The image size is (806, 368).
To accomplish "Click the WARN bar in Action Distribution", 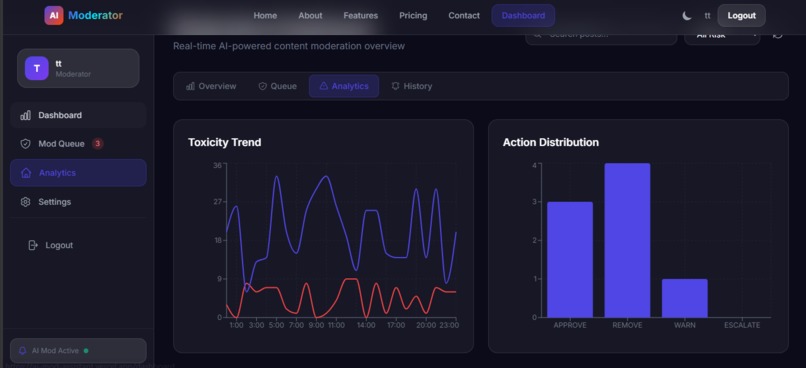I will (x=685, y=298).
